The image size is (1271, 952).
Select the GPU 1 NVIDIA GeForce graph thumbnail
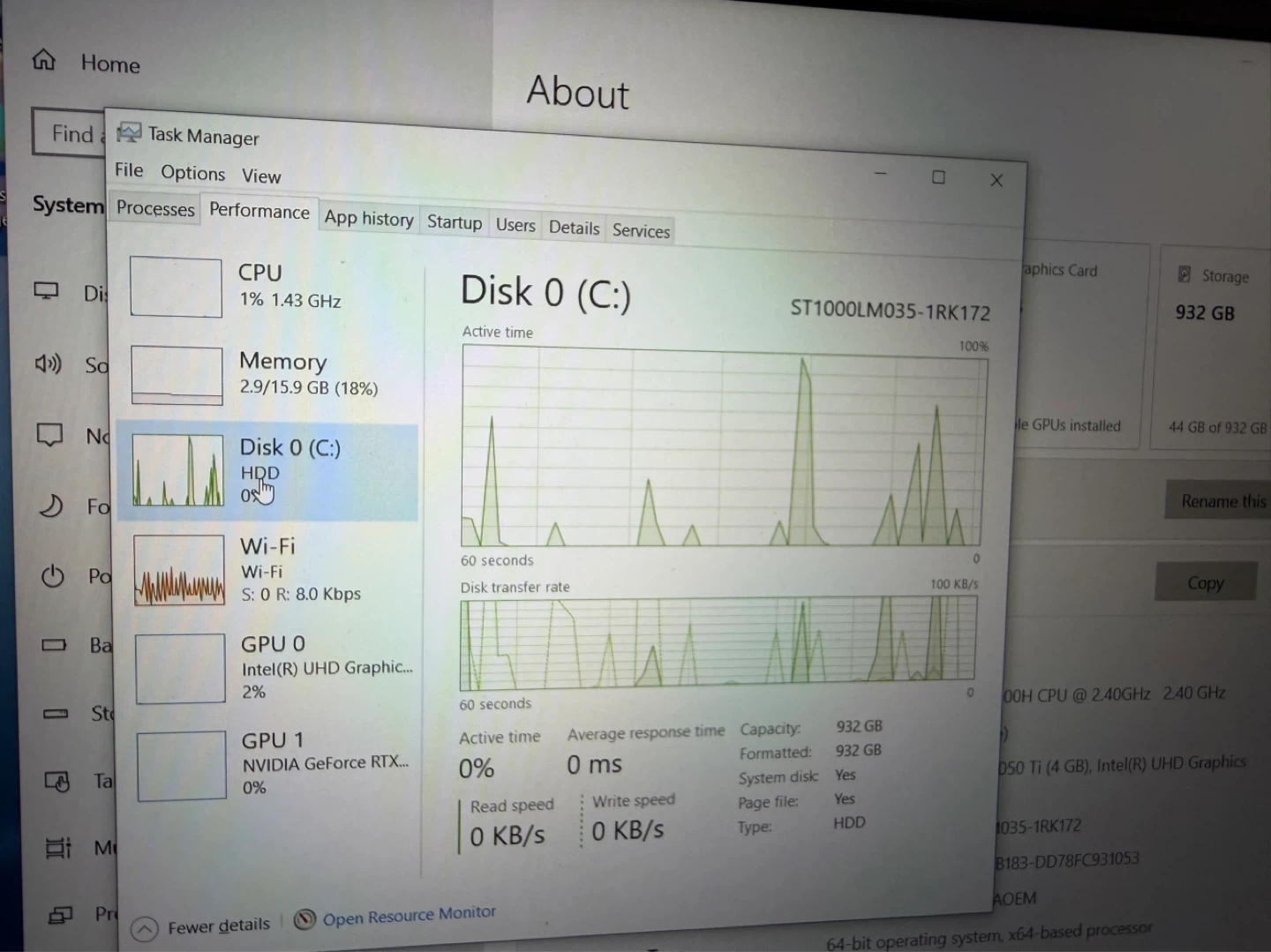coord(182,765)
